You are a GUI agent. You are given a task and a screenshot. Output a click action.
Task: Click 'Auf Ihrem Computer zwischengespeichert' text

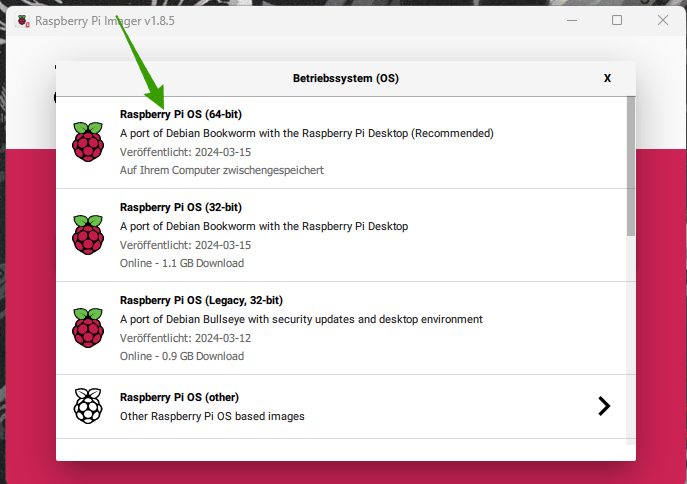click(x=222, y=170)
